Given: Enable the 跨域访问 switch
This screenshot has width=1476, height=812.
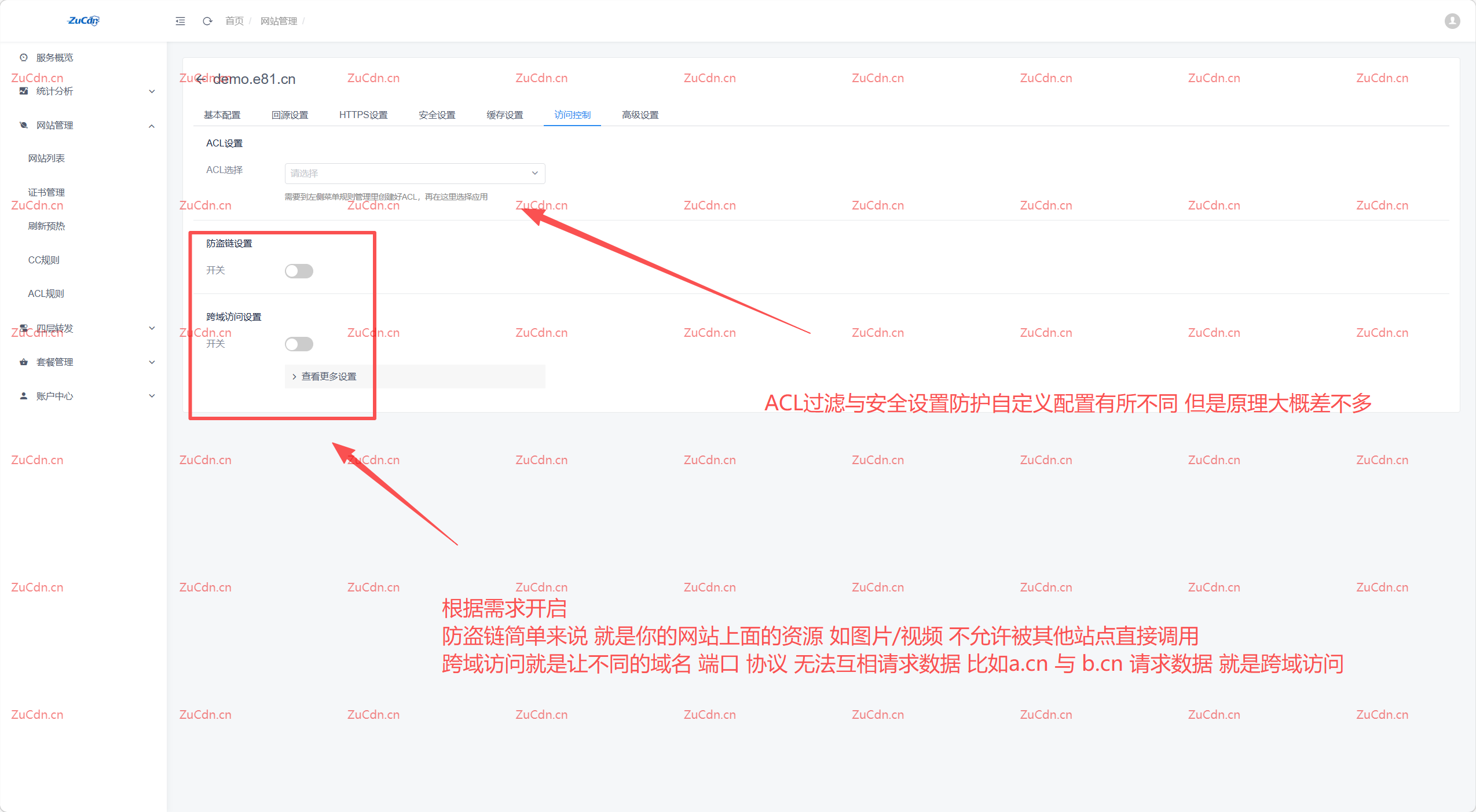Looking at the screenshot, I should pos(299,344).
